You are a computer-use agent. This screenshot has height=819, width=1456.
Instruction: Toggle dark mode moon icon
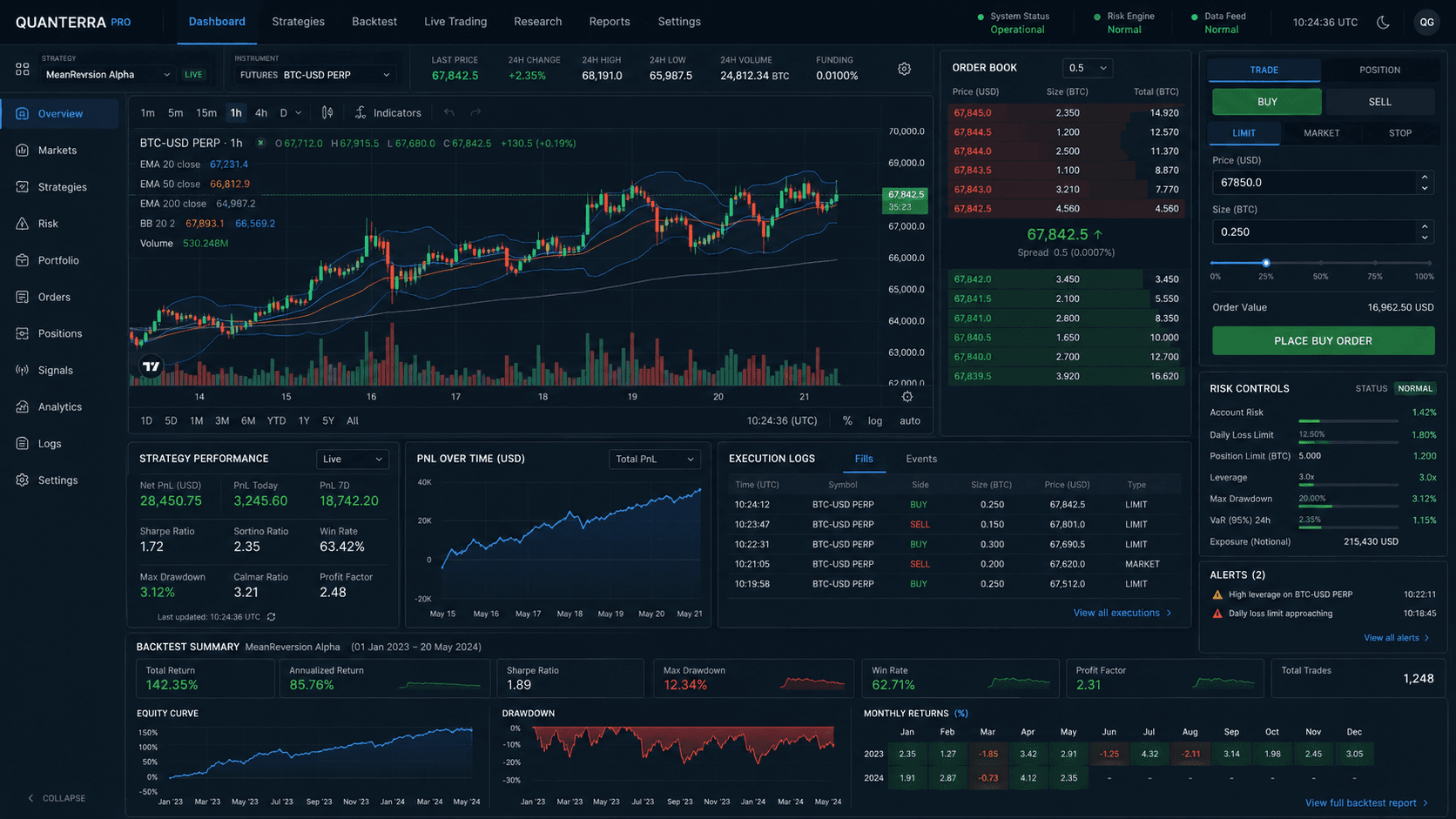click(1383, 22)
